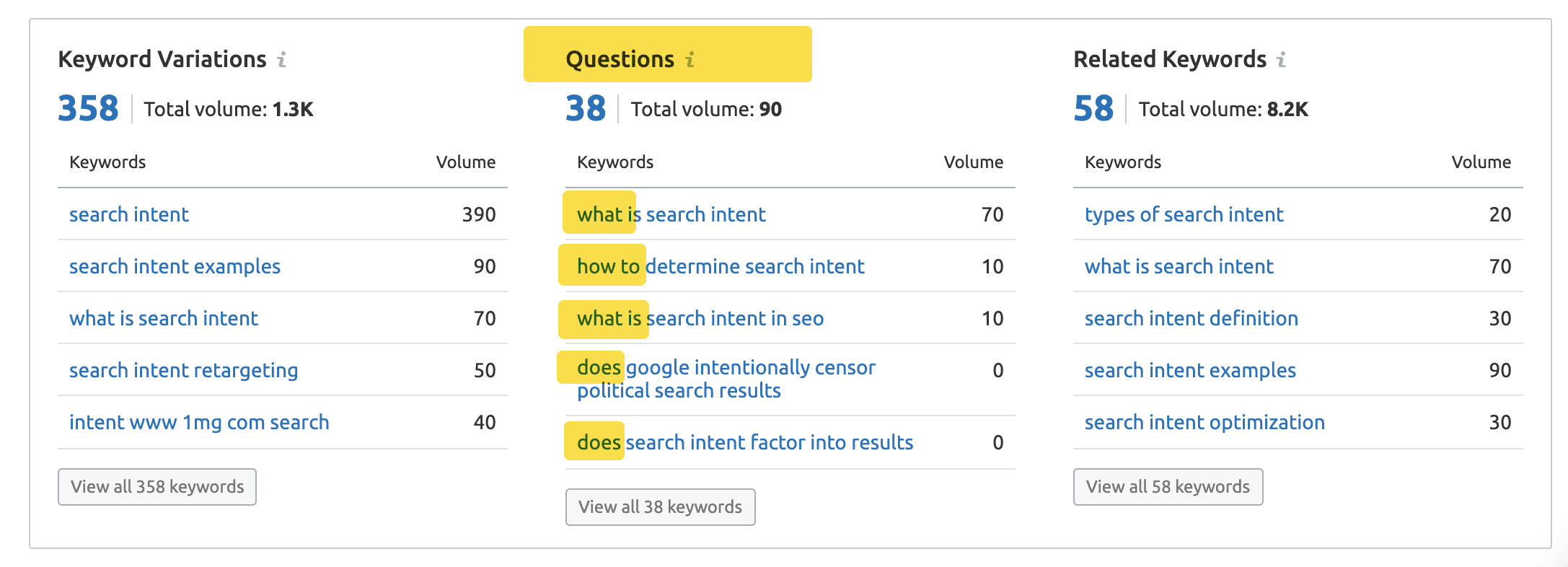Select the 'intent www 1mg com search' keyword

(199, 422)
